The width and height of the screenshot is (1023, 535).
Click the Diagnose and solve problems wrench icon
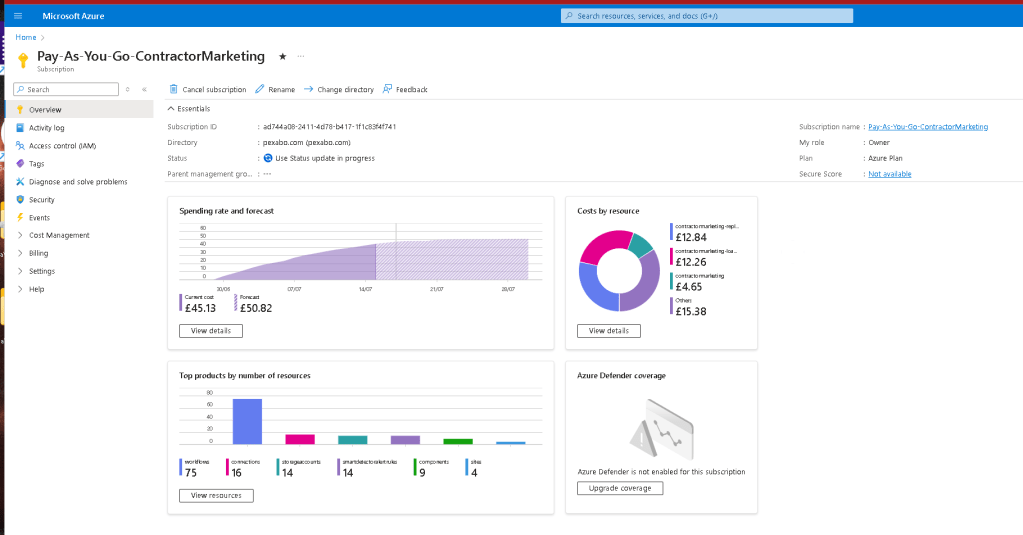[20, 181]
